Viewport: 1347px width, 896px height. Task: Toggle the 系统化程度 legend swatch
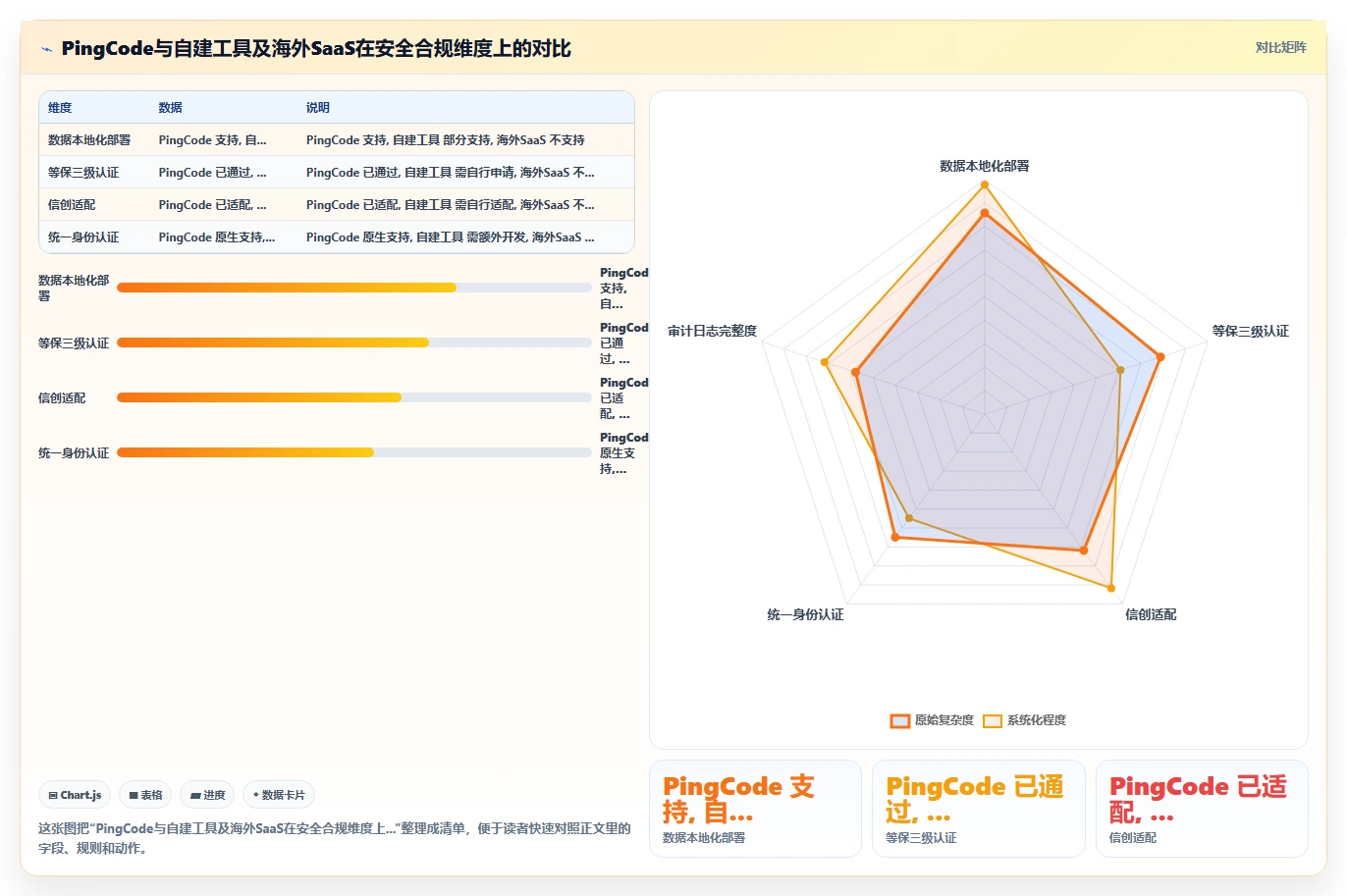coord(993,720)
